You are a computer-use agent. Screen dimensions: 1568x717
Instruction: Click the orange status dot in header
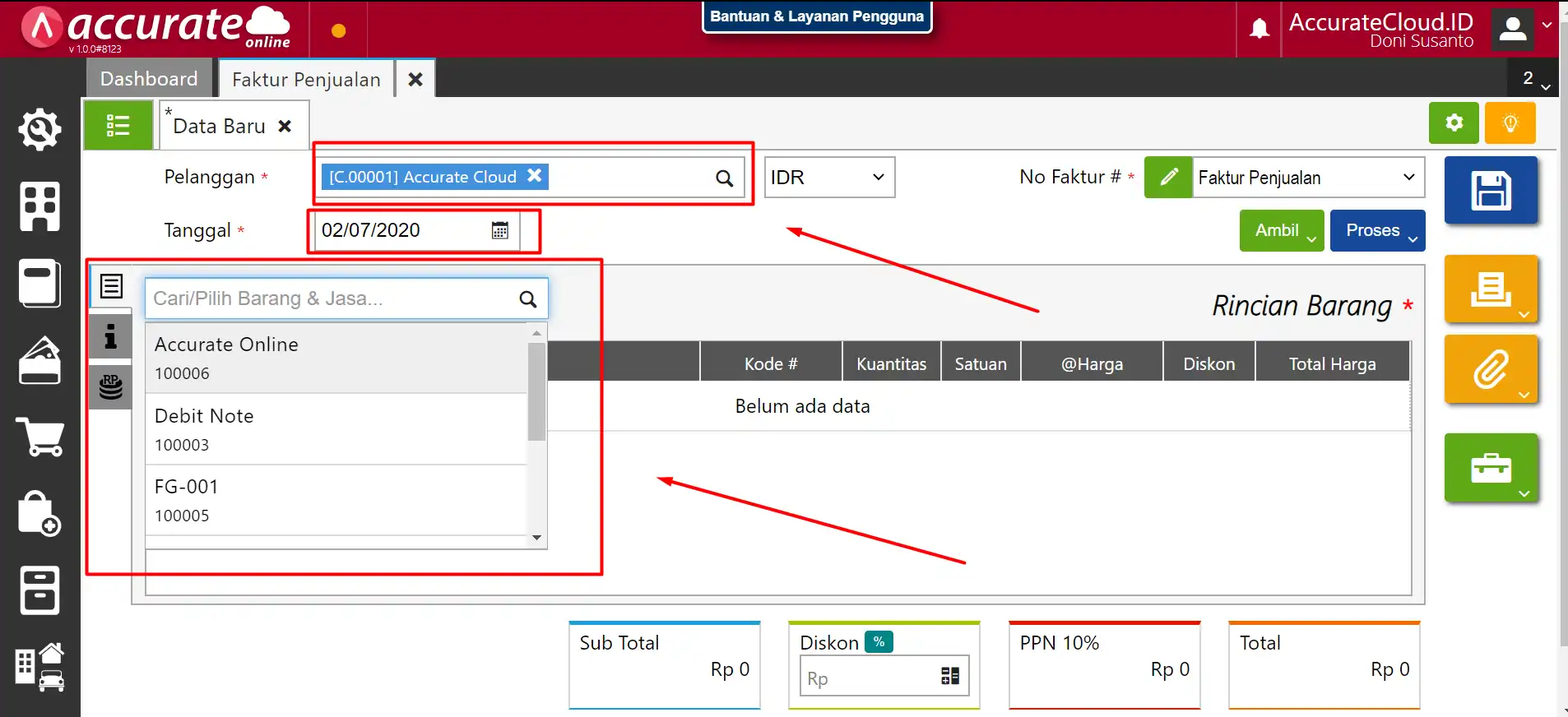(338, 31)
